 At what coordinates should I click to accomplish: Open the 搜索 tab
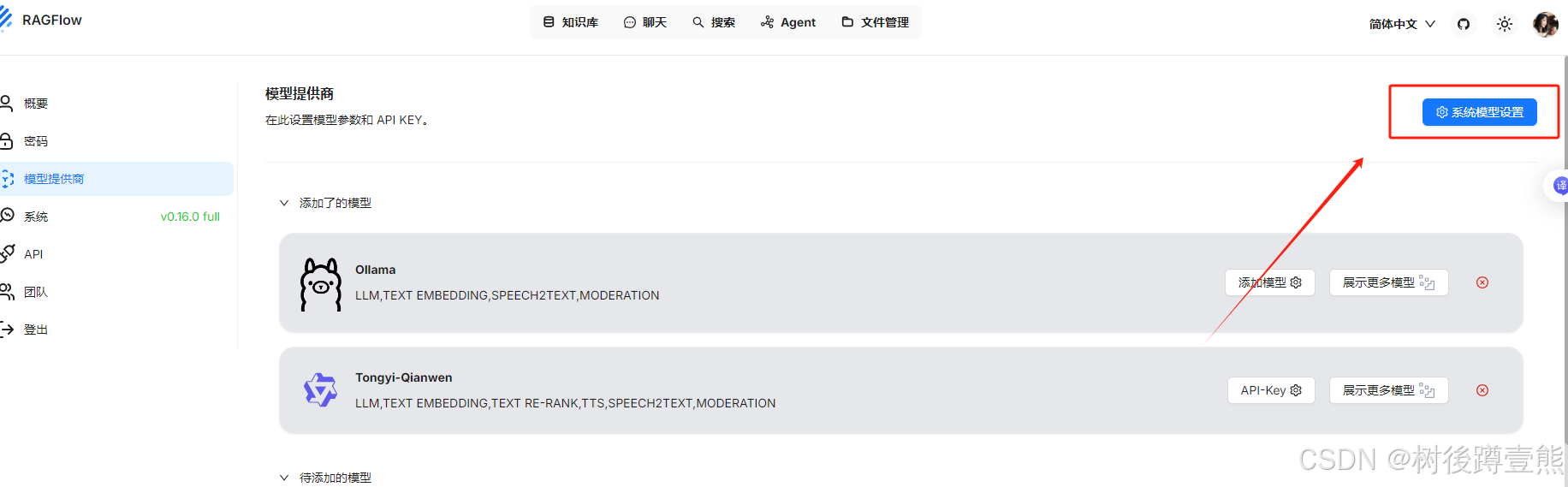point(714,22)
